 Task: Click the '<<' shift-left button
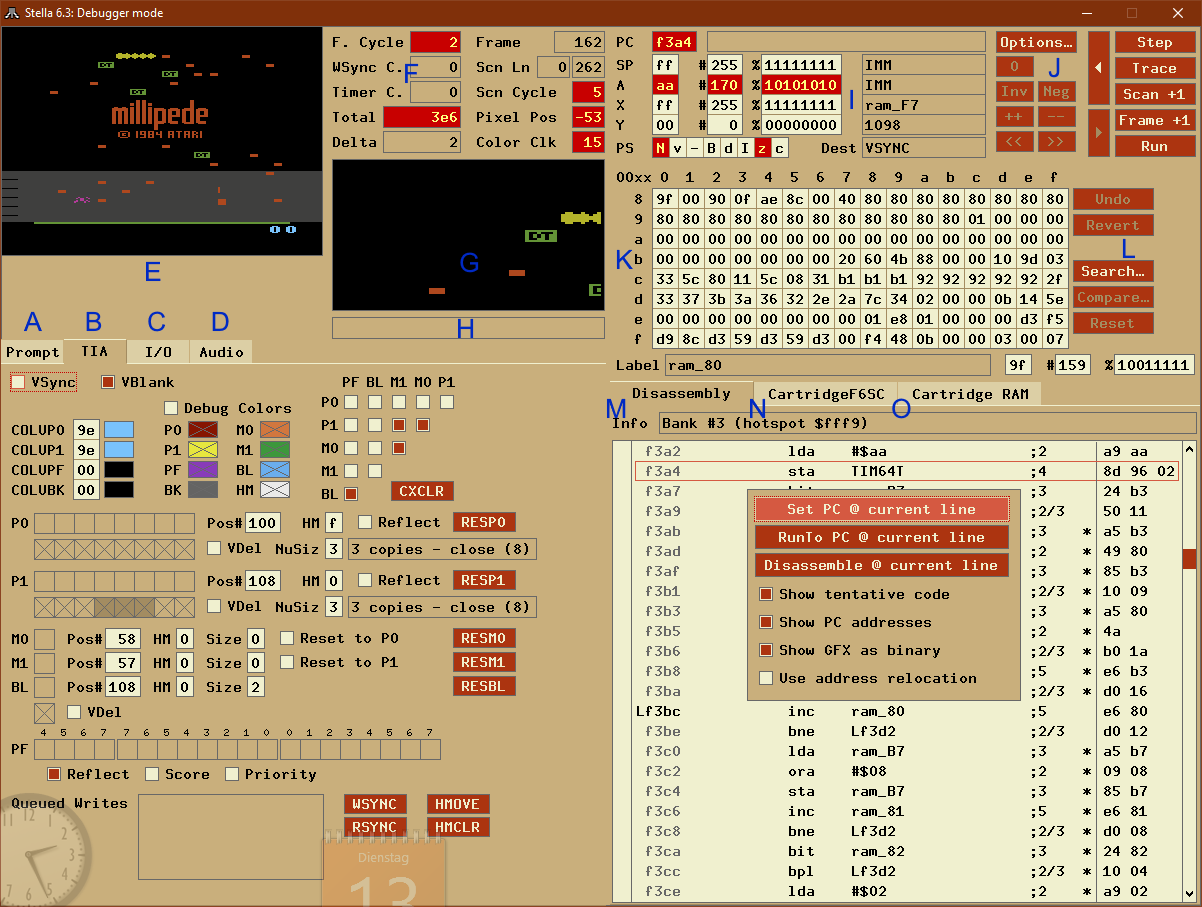click(x=1015, y=142)
